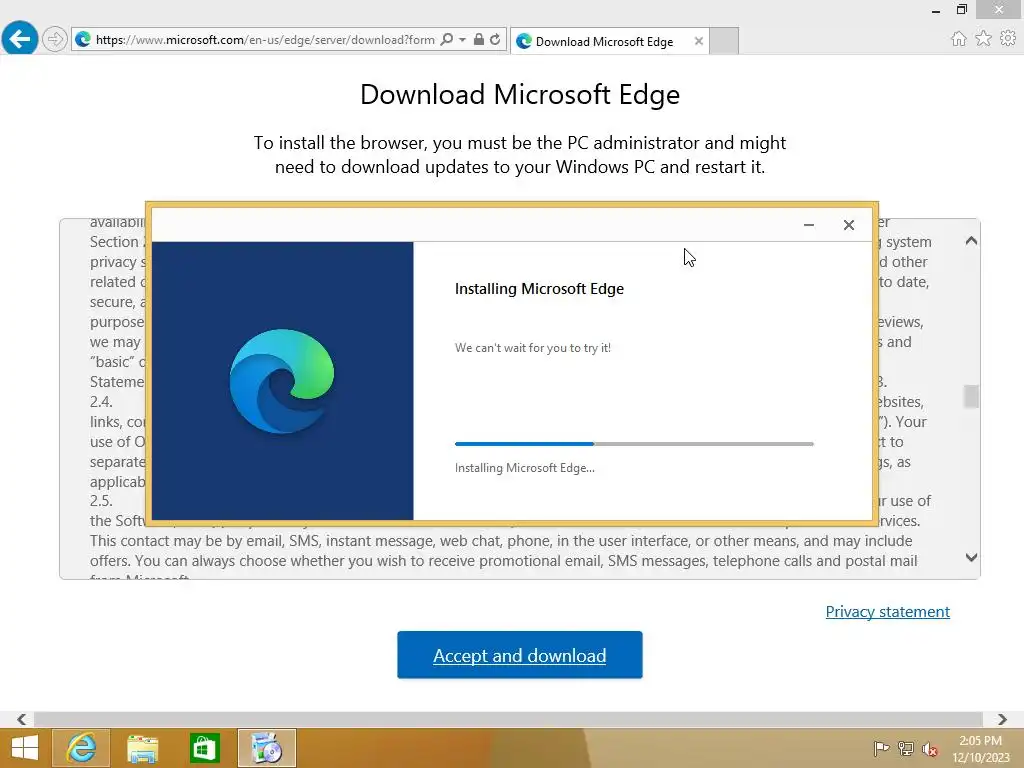Click the network tray icon
Image resolution: width=1024 pixels, height=768 pixels.
point(905,749)
